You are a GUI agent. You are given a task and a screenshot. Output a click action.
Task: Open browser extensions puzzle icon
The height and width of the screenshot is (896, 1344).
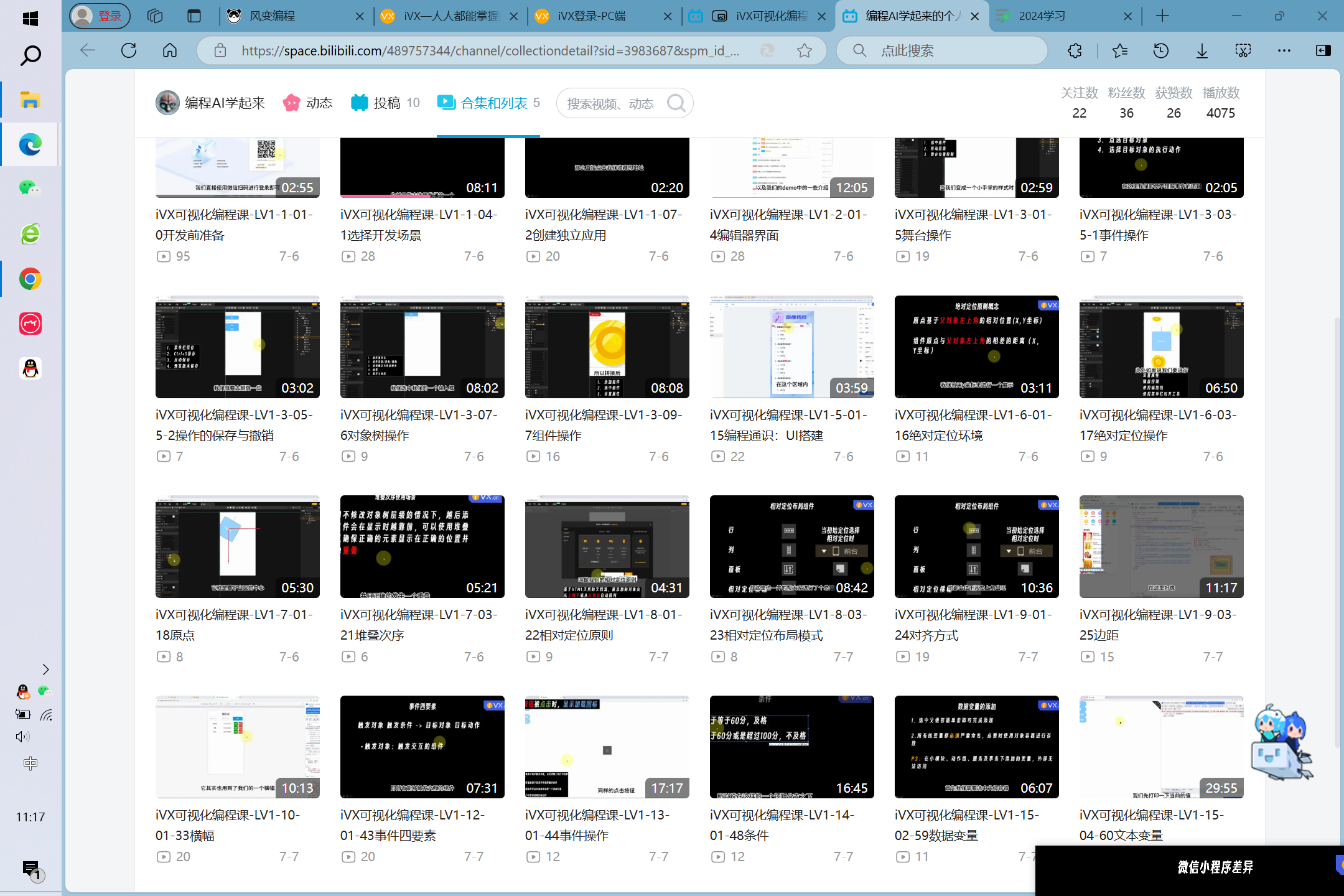(1075, 50)
